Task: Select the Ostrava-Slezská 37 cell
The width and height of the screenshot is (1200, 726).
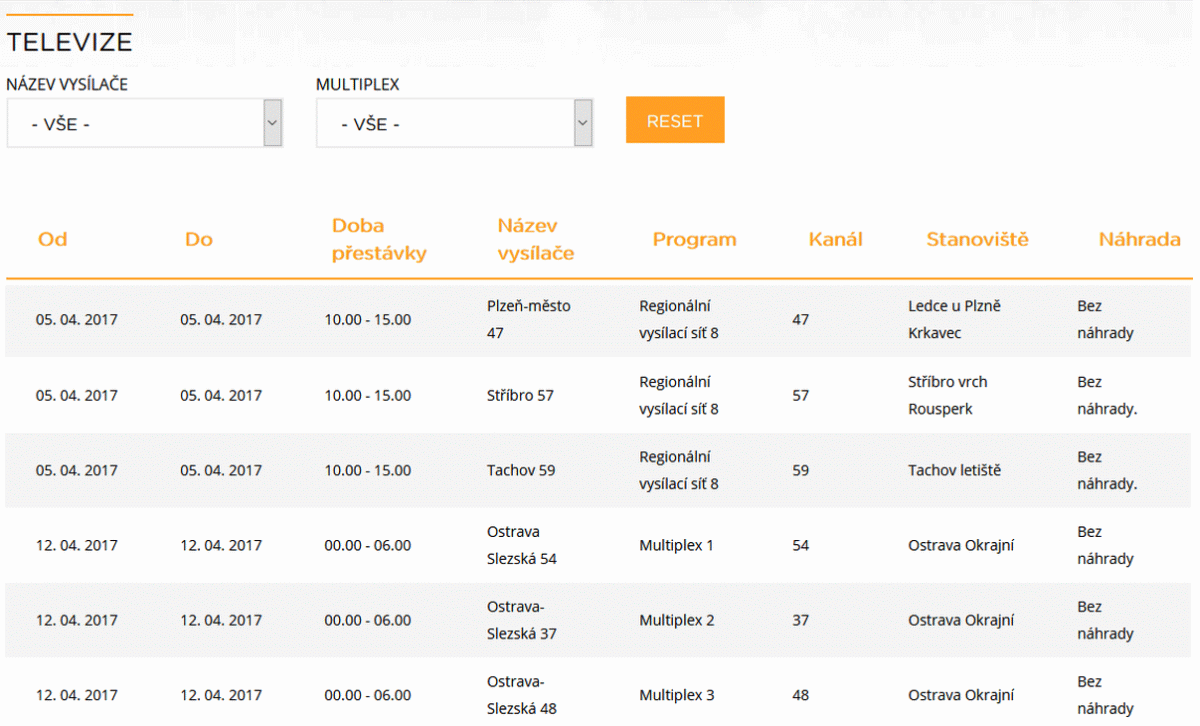Action: click(x=522, y=620)
